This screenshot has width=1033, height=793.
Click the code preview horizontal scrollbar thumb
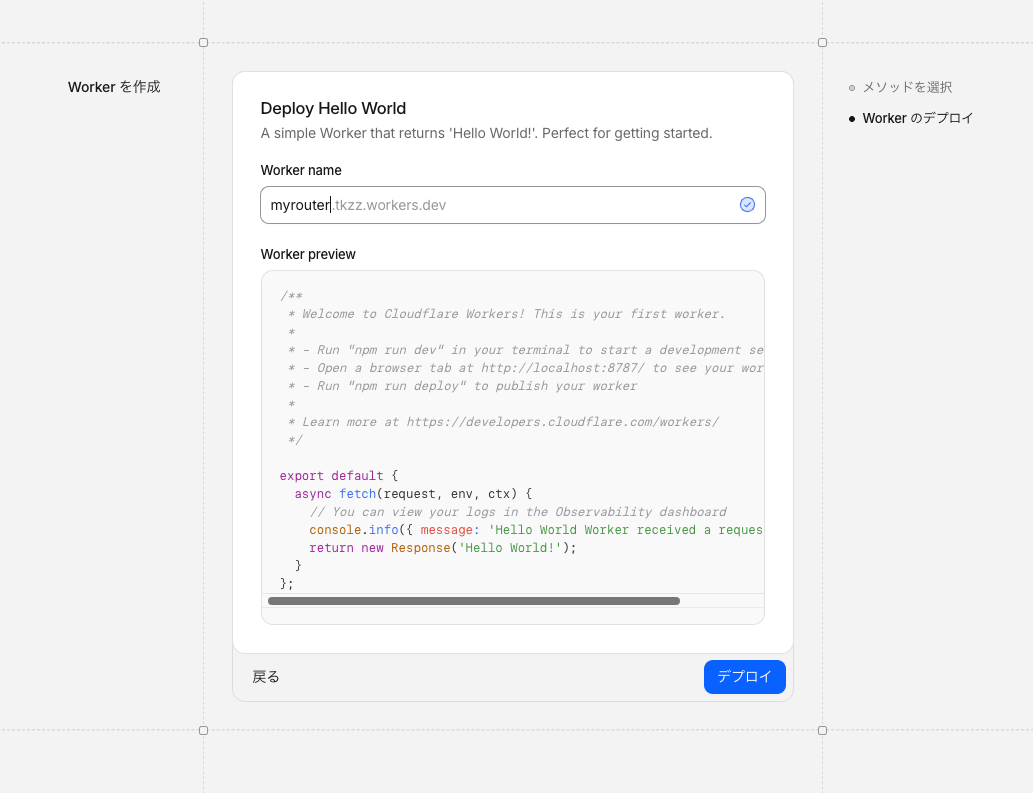474,601
